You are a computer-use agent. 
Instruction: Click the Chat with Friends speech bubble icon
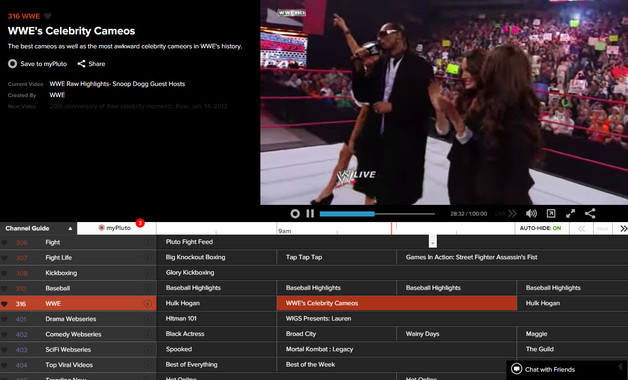pos(517,369)
